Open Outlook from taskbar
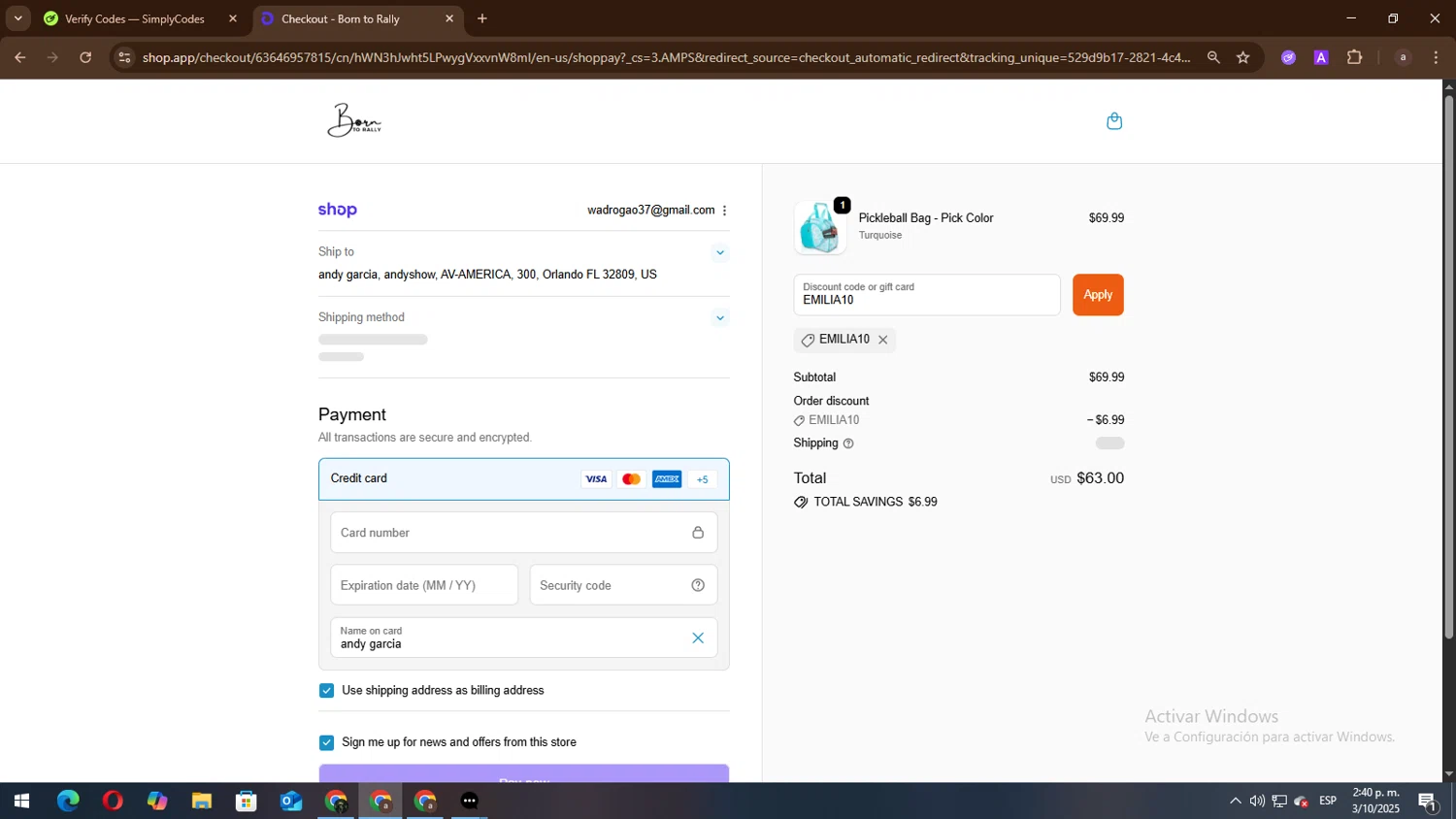 click(x=291, y=802)
